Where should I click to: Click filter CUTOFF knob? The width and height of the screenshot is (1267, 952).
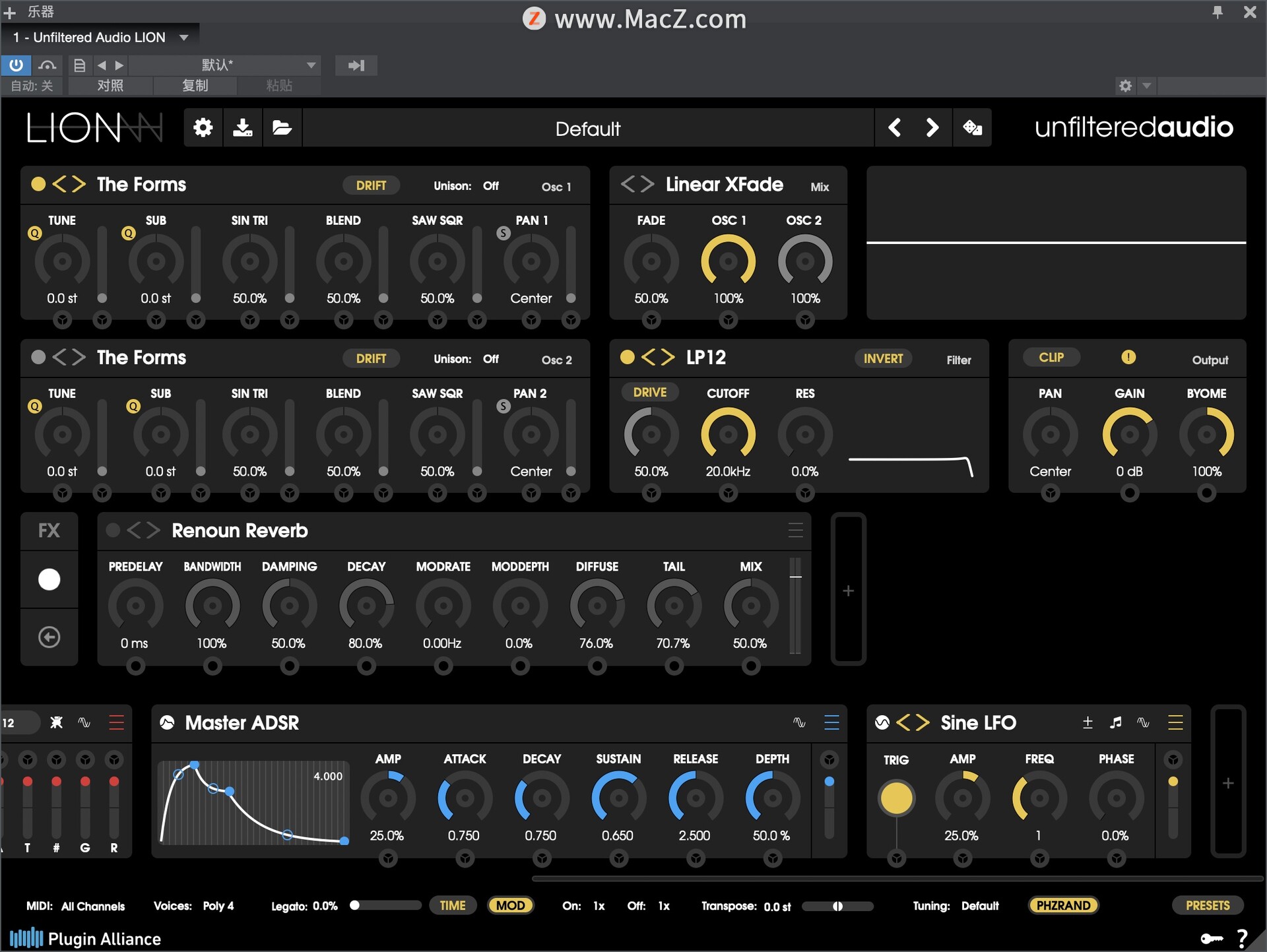pos(728,433)
